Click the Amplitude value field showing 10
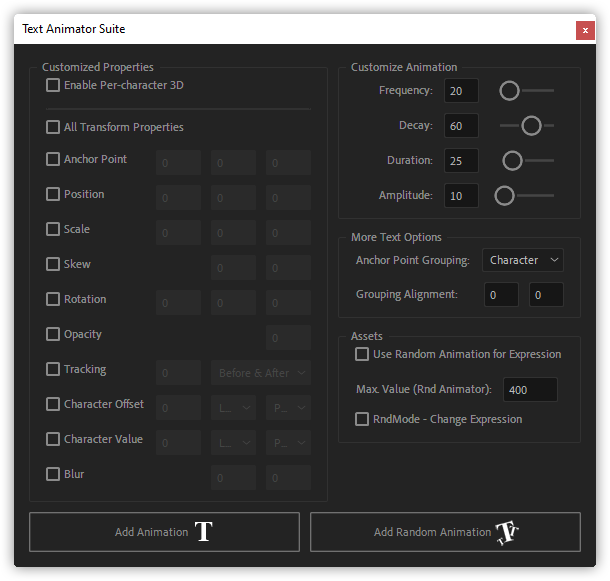The image size is (610, 581). (461, 196)
